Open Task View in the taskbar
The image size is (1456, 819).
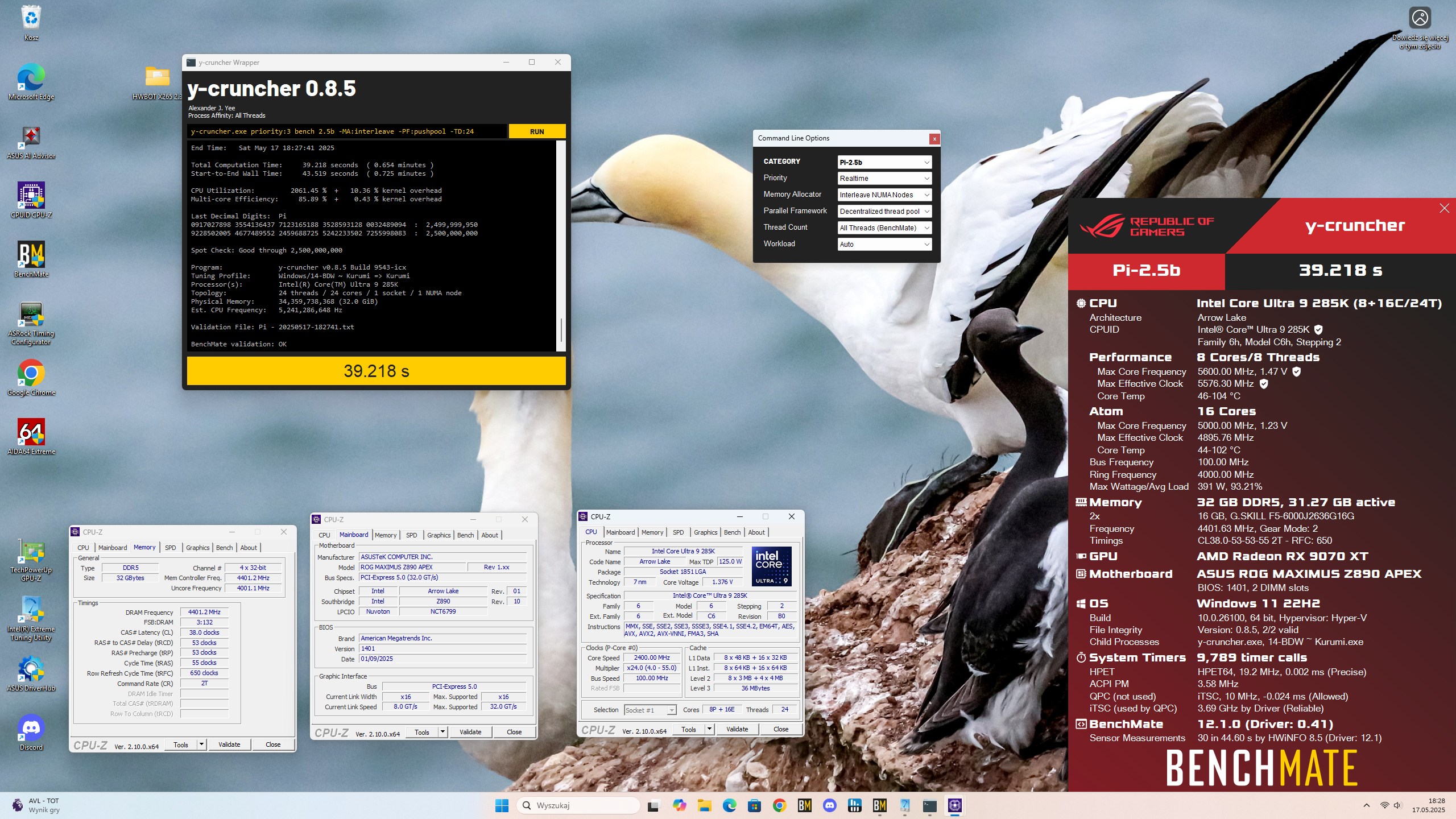(x=653, y=805)
